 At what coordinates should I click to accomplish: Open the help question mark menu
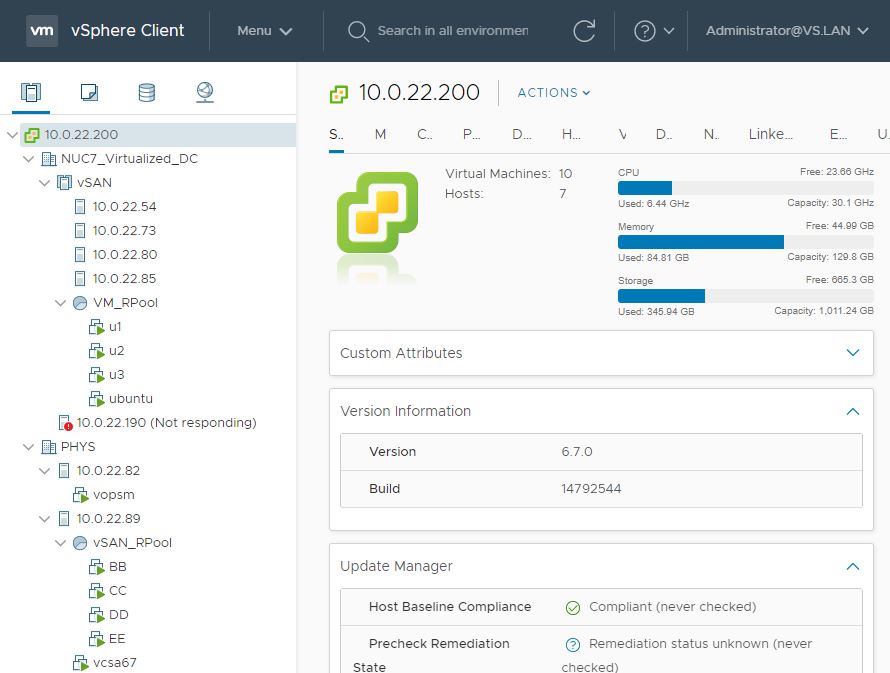click(653, 31)
